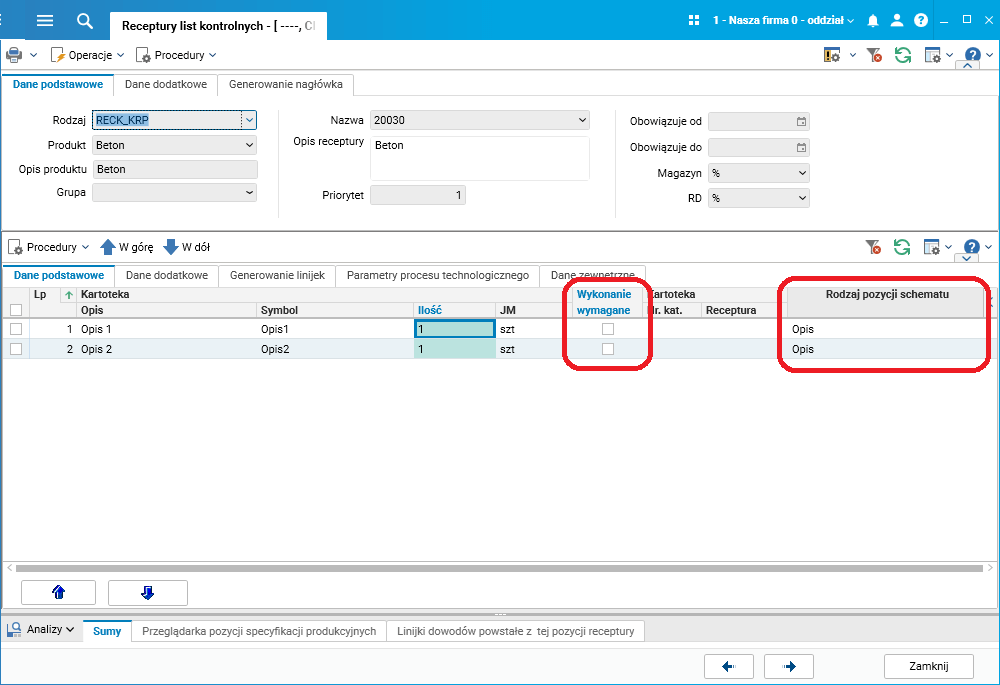This screenshot has height=685, width=1000.
Task: Expand the Rodzaj RECK_KRP dropdown
Action: 249,120
